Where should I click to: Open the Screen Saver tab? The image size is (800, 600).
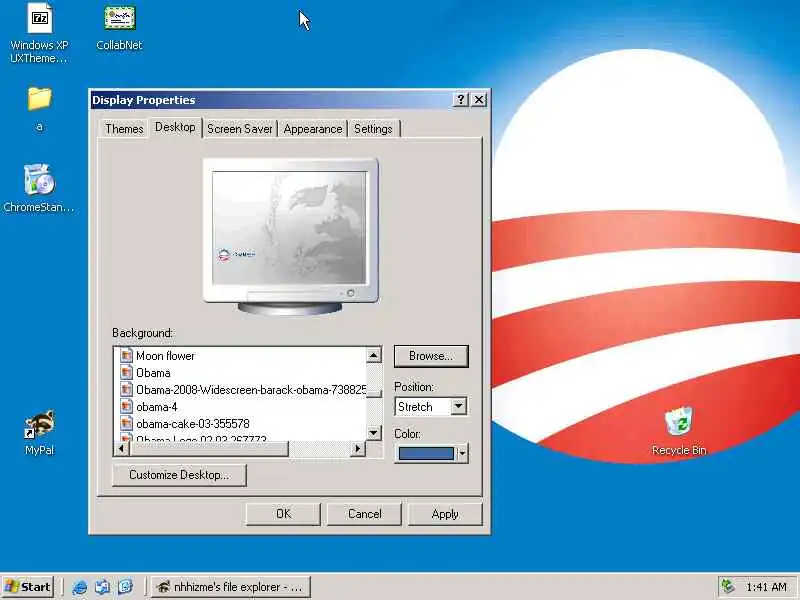(239, 129)
